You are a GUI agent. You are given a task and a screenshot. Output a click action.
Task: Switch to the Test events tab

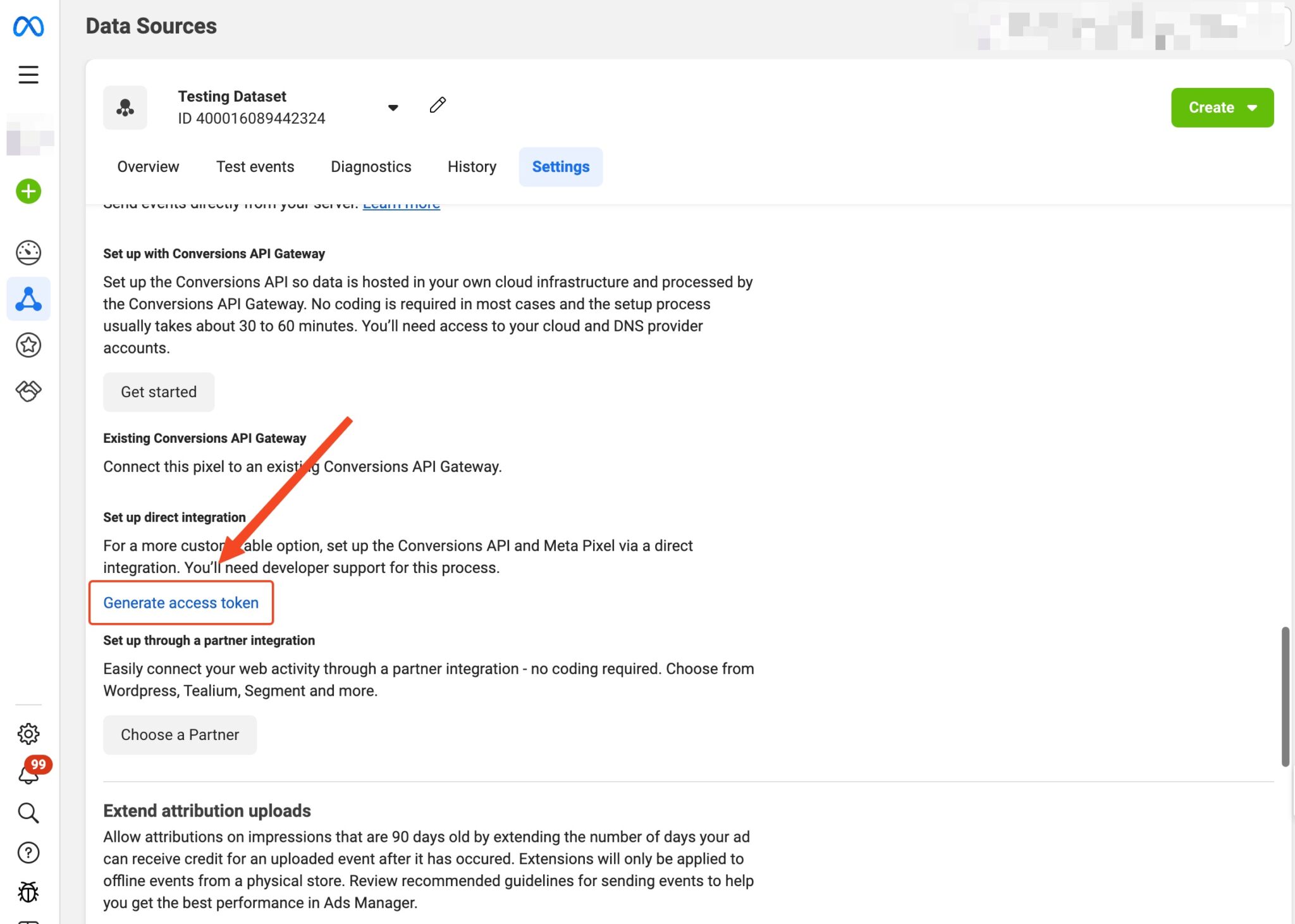(255, 166)
